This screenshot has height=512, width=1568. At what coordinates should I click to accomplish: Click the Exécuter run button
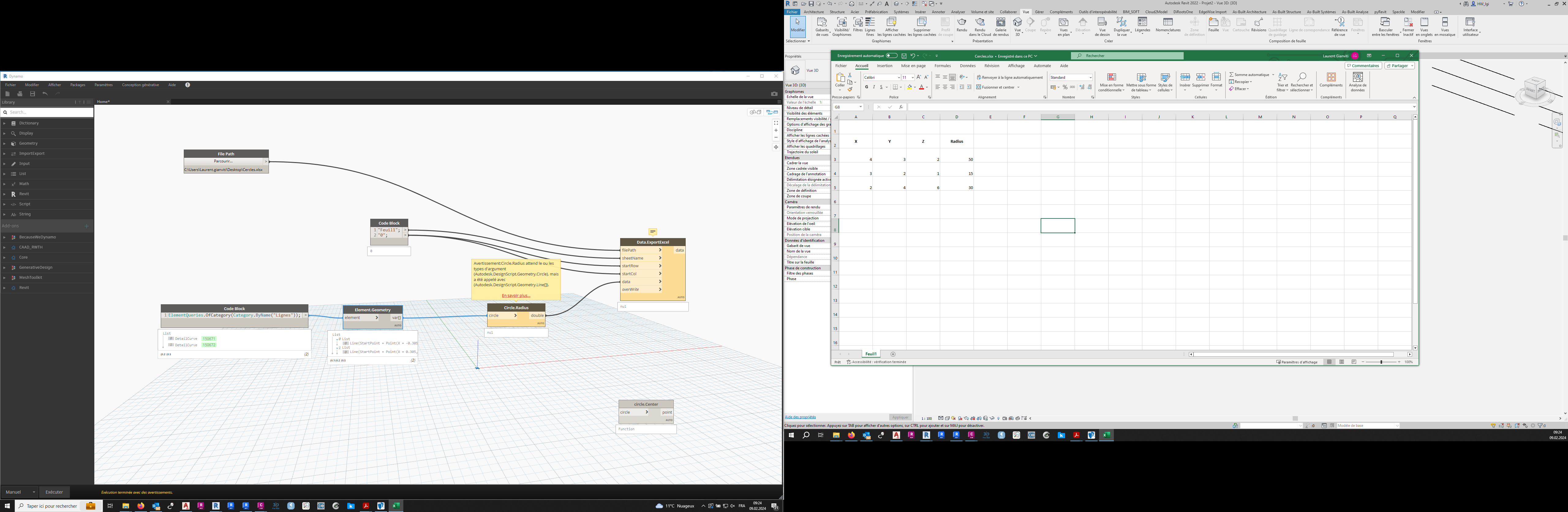tap(54, 492)
